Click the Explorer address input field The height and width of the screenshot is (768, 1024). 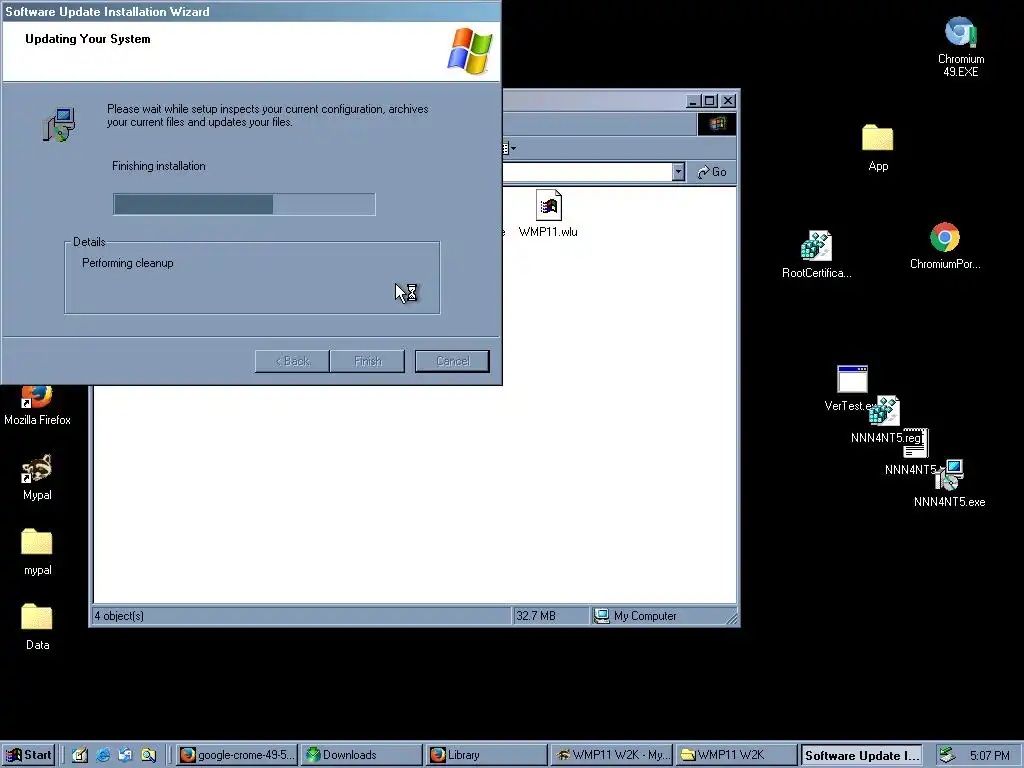(x=588, y=172)
